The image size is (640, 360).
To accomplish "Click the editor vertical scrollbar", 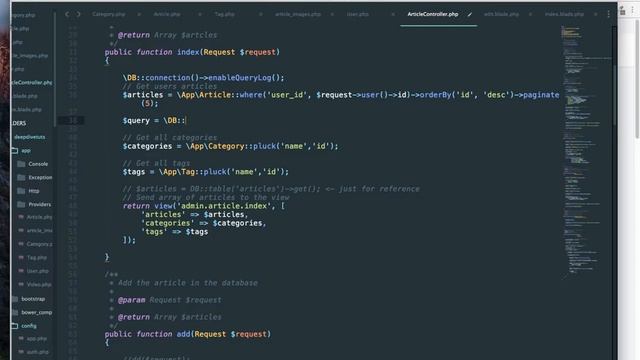I will pos(614,94).
